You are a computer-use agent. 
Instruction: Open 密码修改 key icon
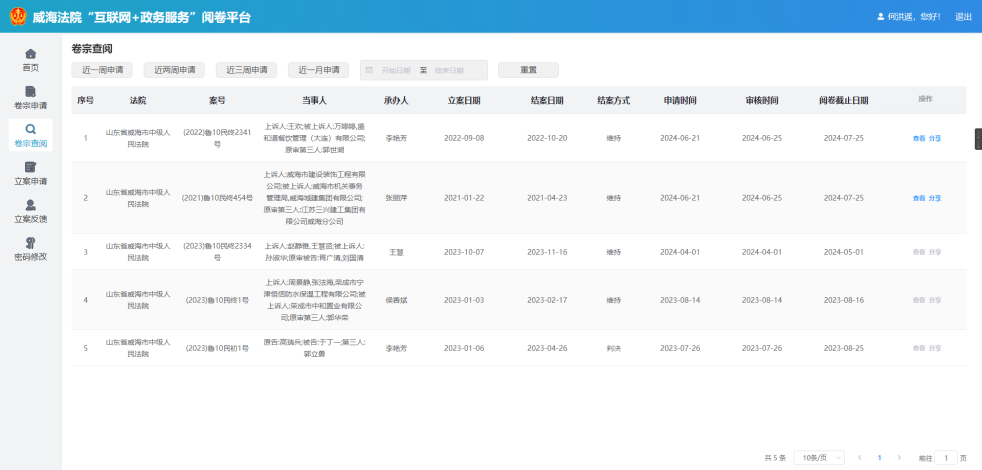30,243
